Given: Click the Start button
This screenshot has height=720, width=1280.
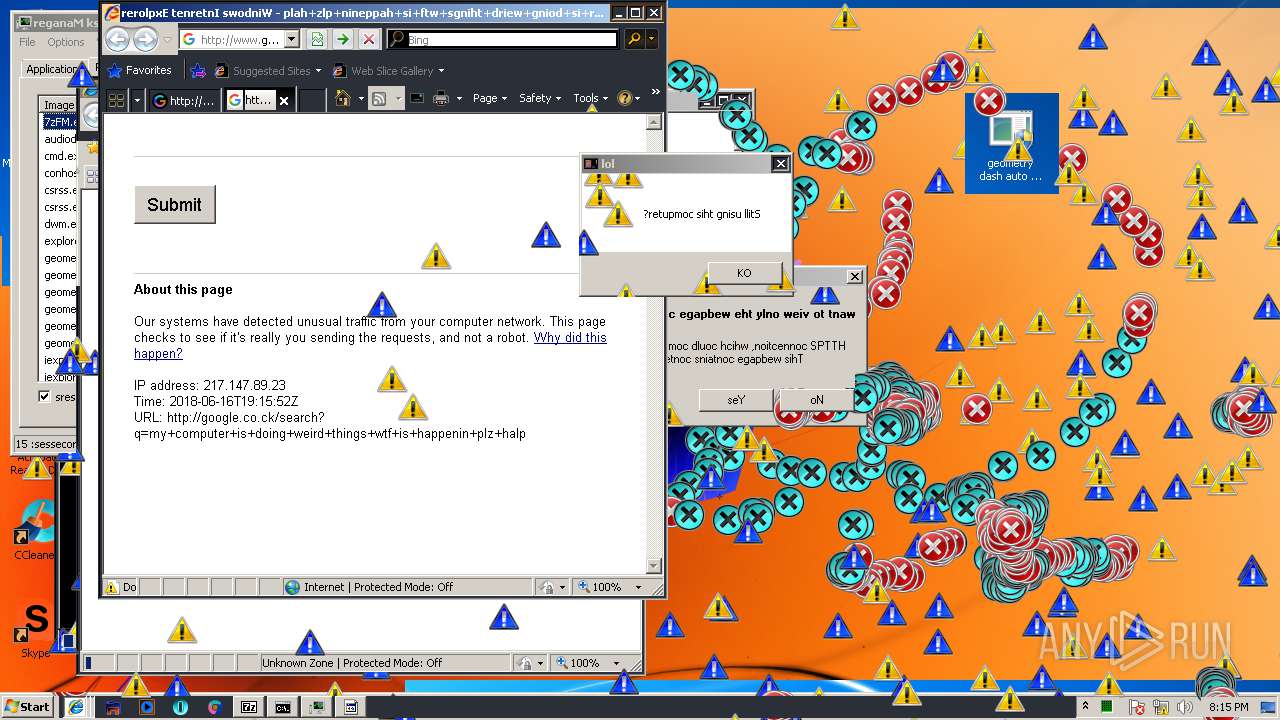Looking at the screenshot, I should 28,707.
